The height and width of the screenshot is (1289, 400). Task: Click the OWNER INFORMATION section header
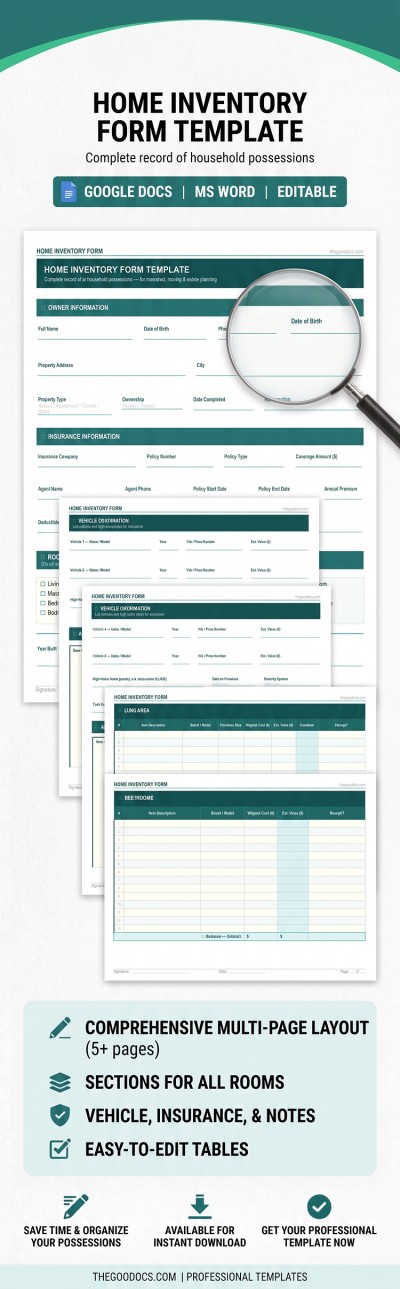click(x=200, y=308)
